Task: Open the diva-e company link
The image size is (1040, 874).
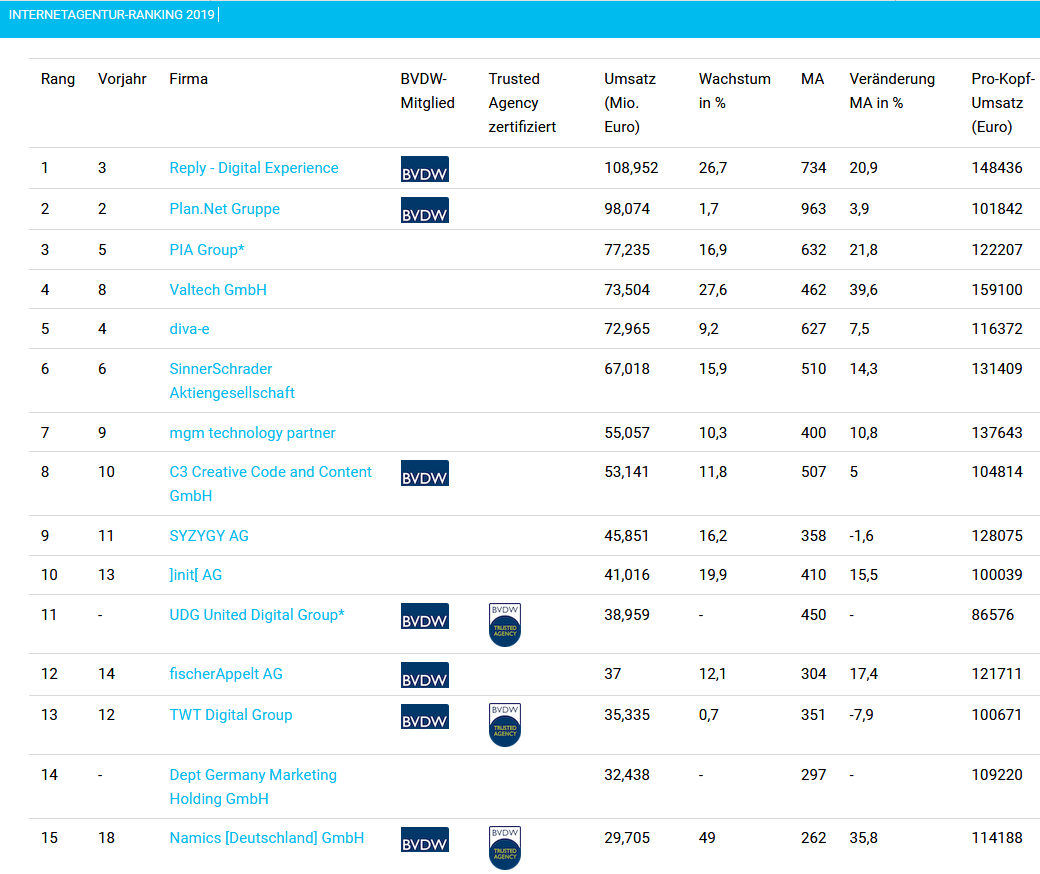Action: (x=190, y=329)
